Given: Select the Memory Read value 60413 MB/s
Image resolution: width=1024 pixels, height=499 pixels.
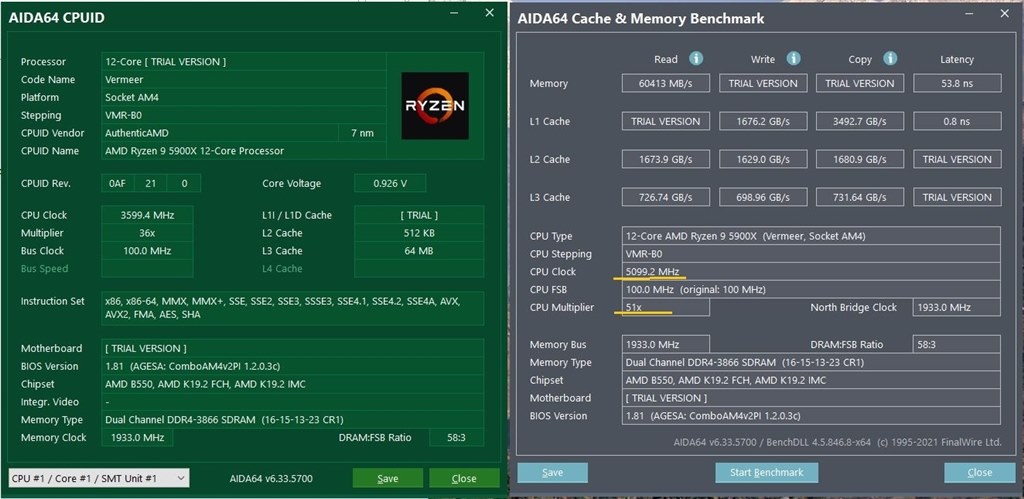Looking at the screenshot, I should coord(665,83).
